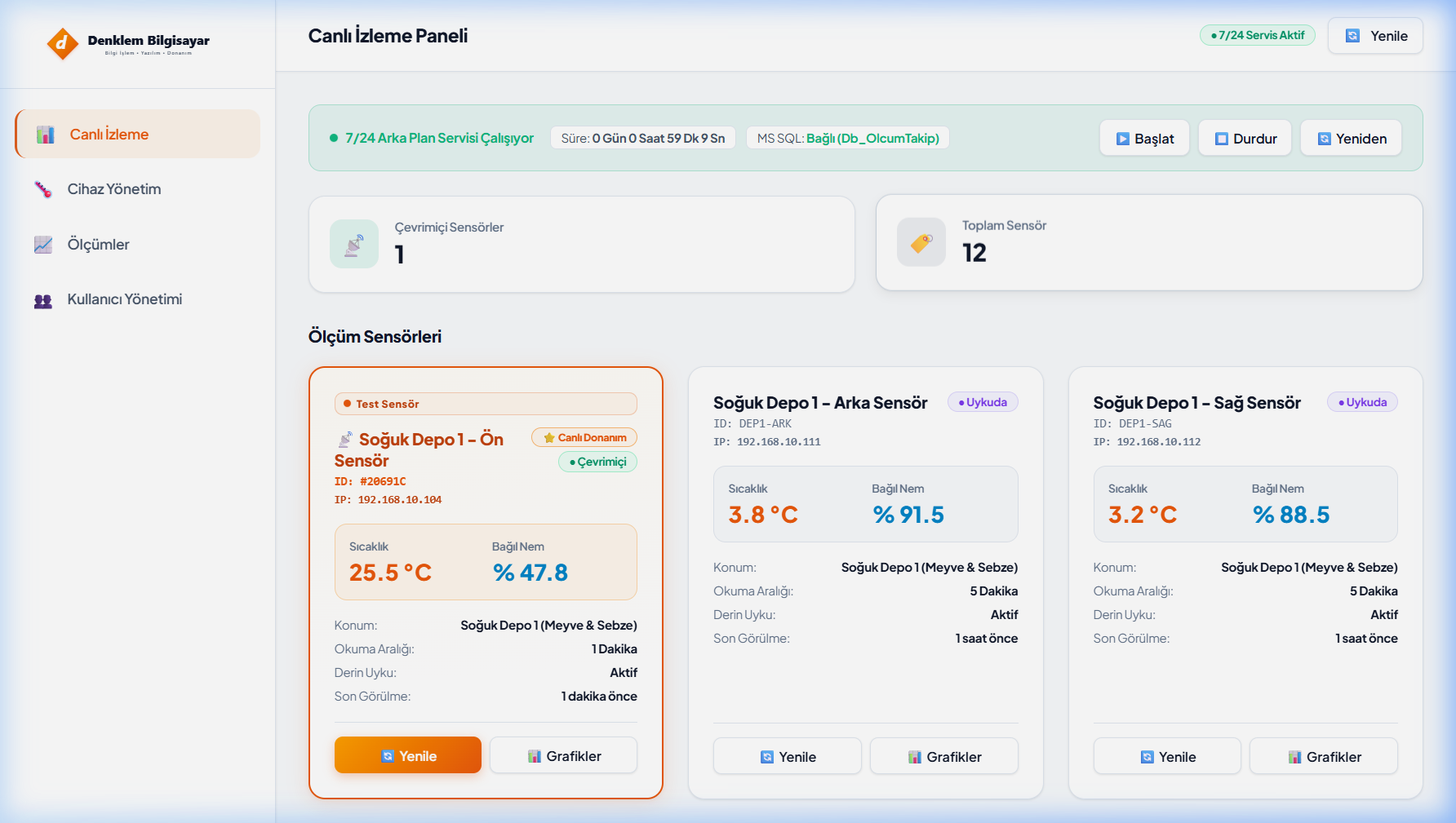Open Grafikler on the Sağ Sensör card
Image resolution: width=1456 pixels, height=823 pixels.
coord(1324,756)
